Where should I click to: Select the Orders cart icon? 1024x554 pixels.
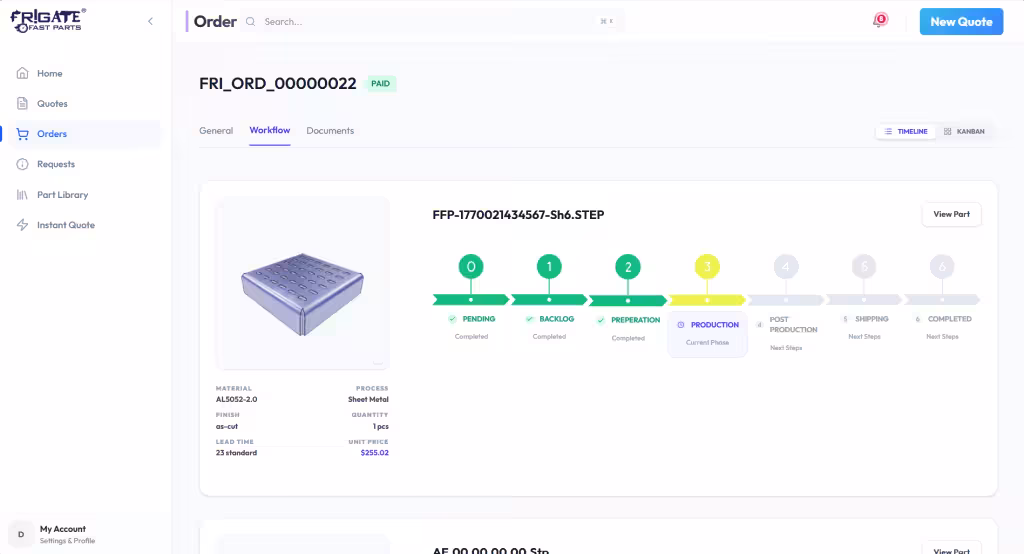point(22,134)
